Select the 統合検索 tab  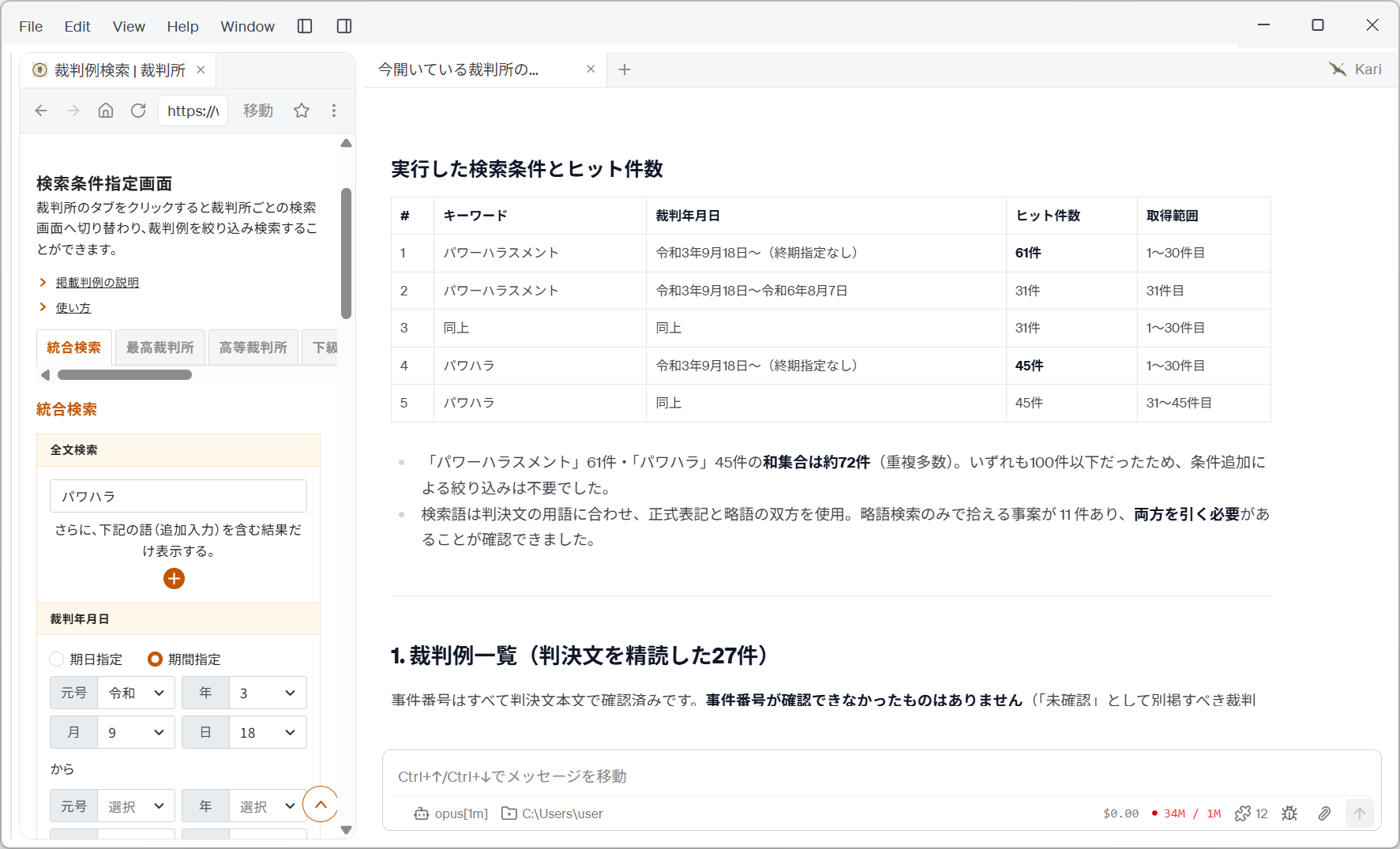[x=74, y=347]
